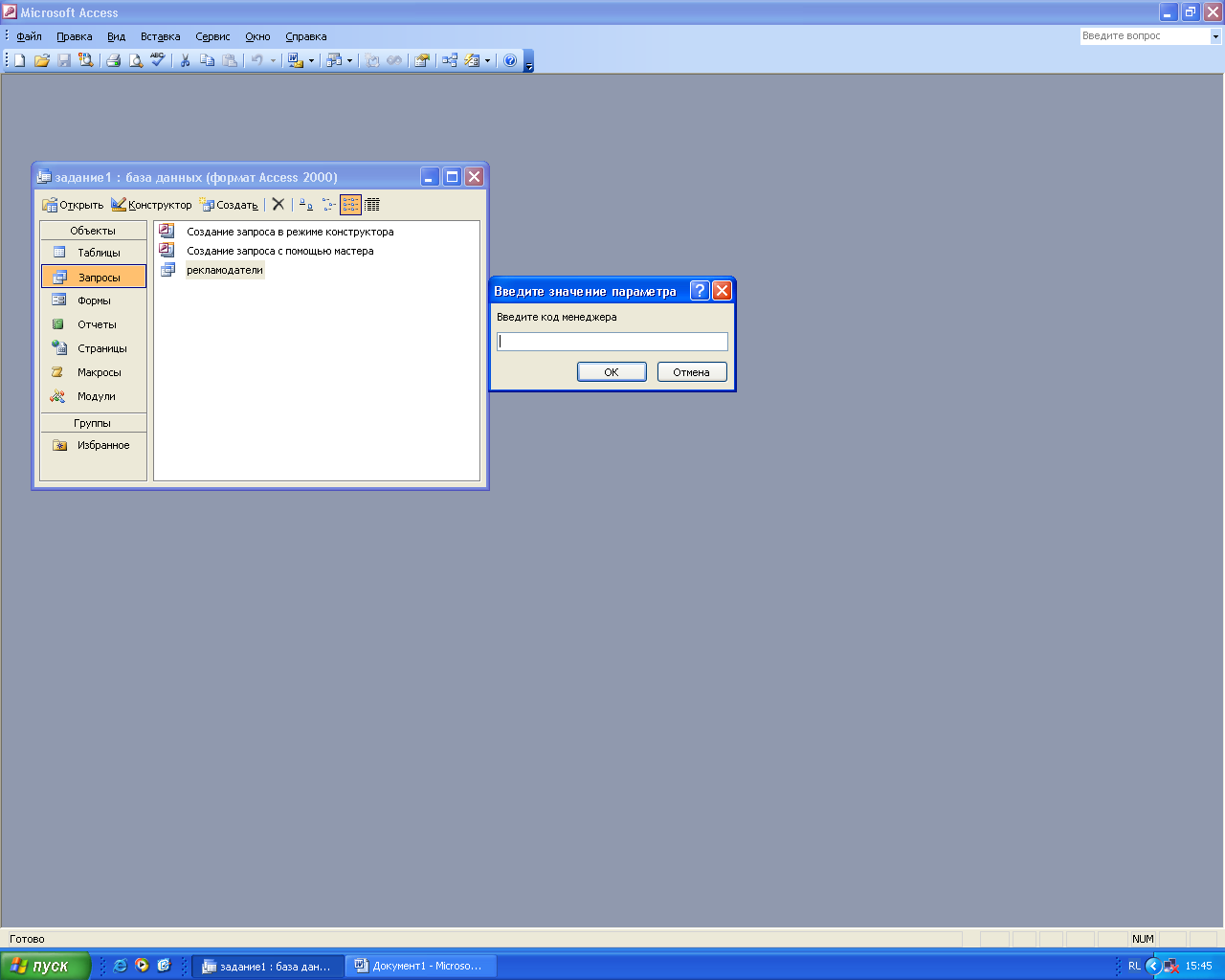The width and height of the screenshot is (1225, 980).
Task: Click the ABC Spelling check icon
Action: (x=158, y=60)
